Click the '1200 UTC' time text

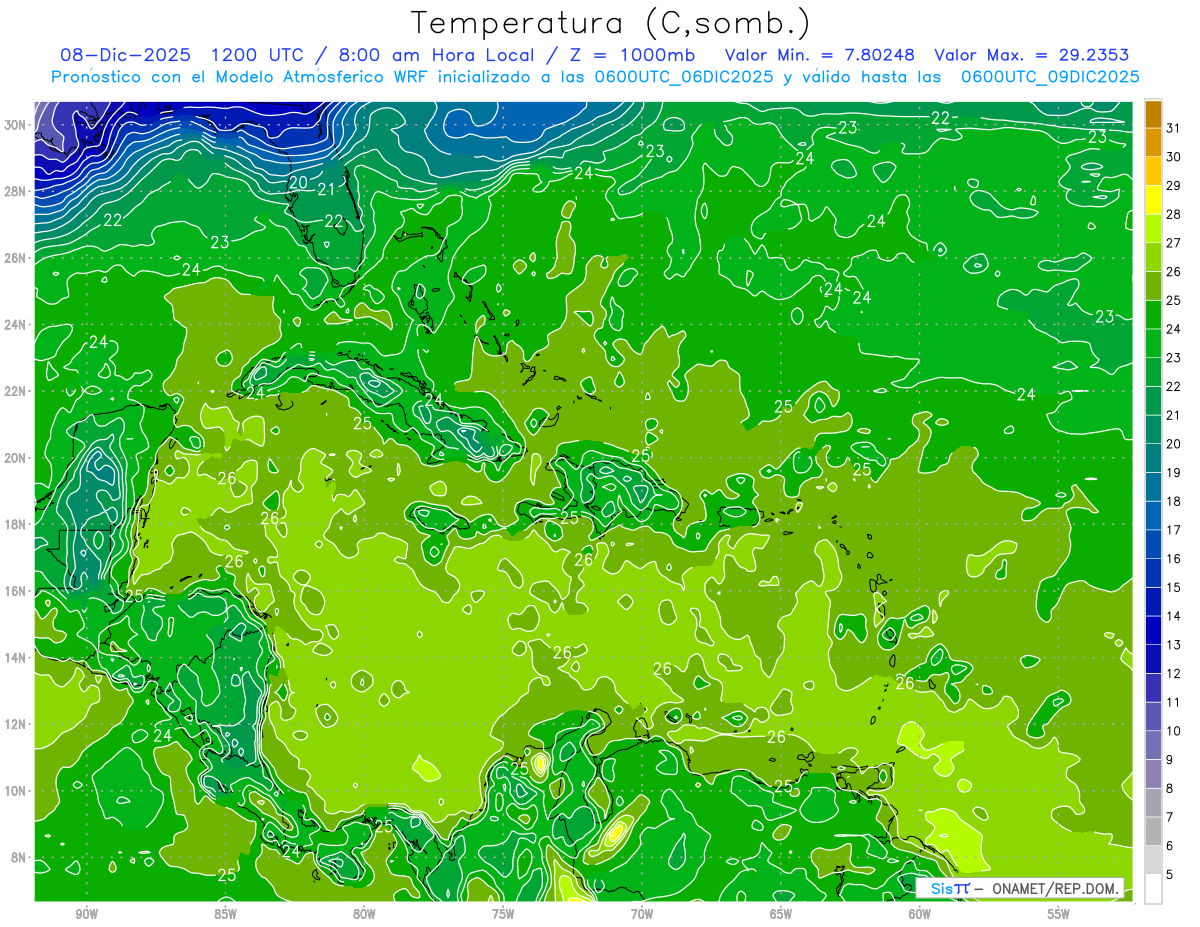[x=257, y=55]
